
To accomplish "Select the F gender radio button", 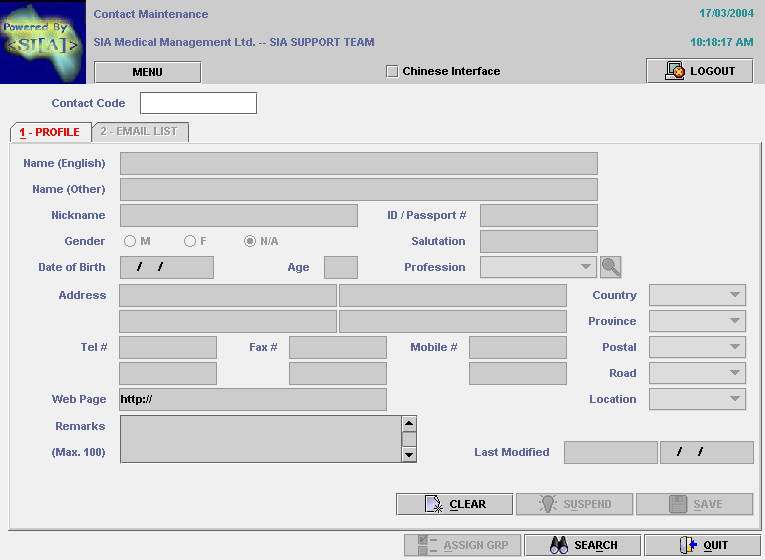I will click(190, 241).
